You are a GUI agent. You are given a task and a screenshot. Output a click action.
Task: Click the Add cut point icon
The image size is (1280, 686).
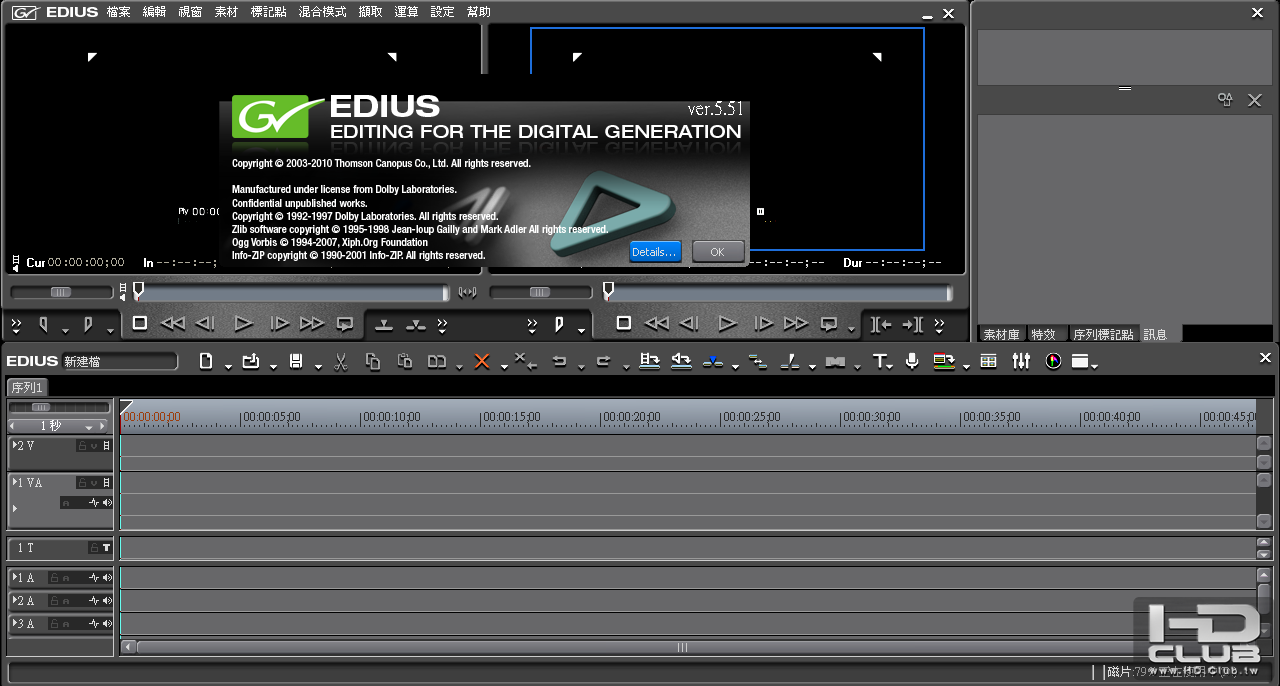713,361
